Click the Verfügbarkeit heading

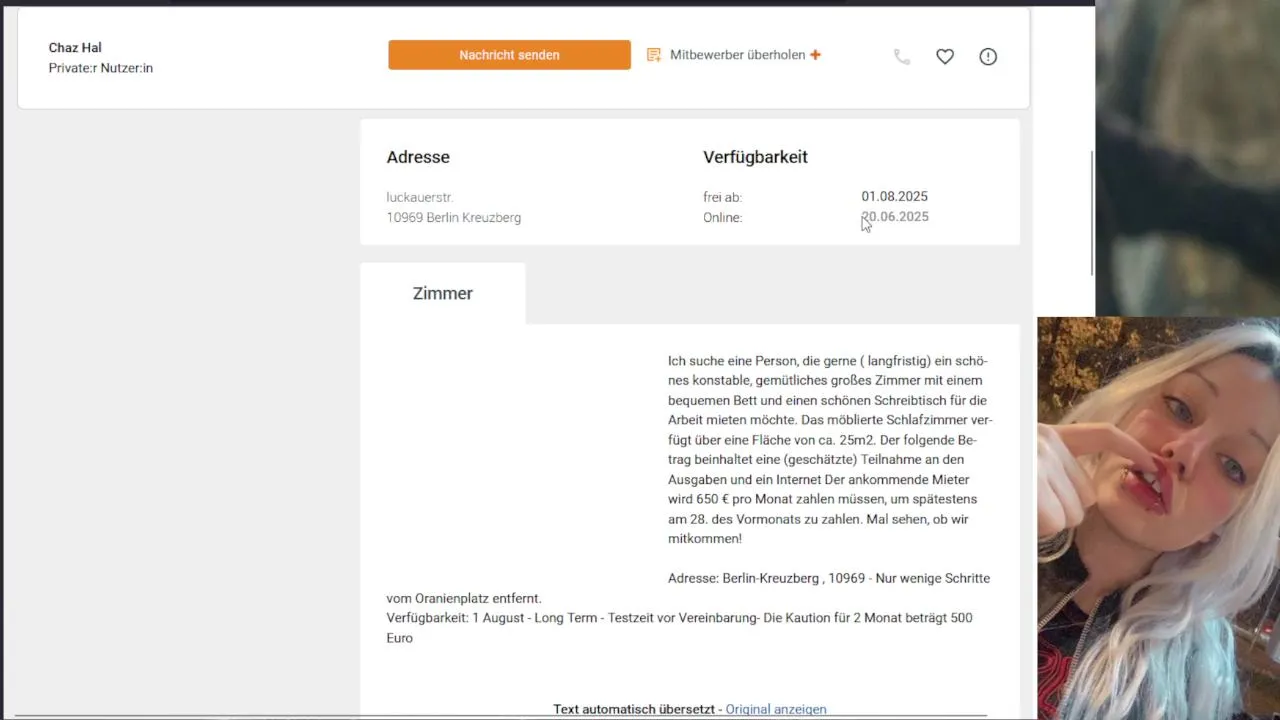click(x=755, y=157)
